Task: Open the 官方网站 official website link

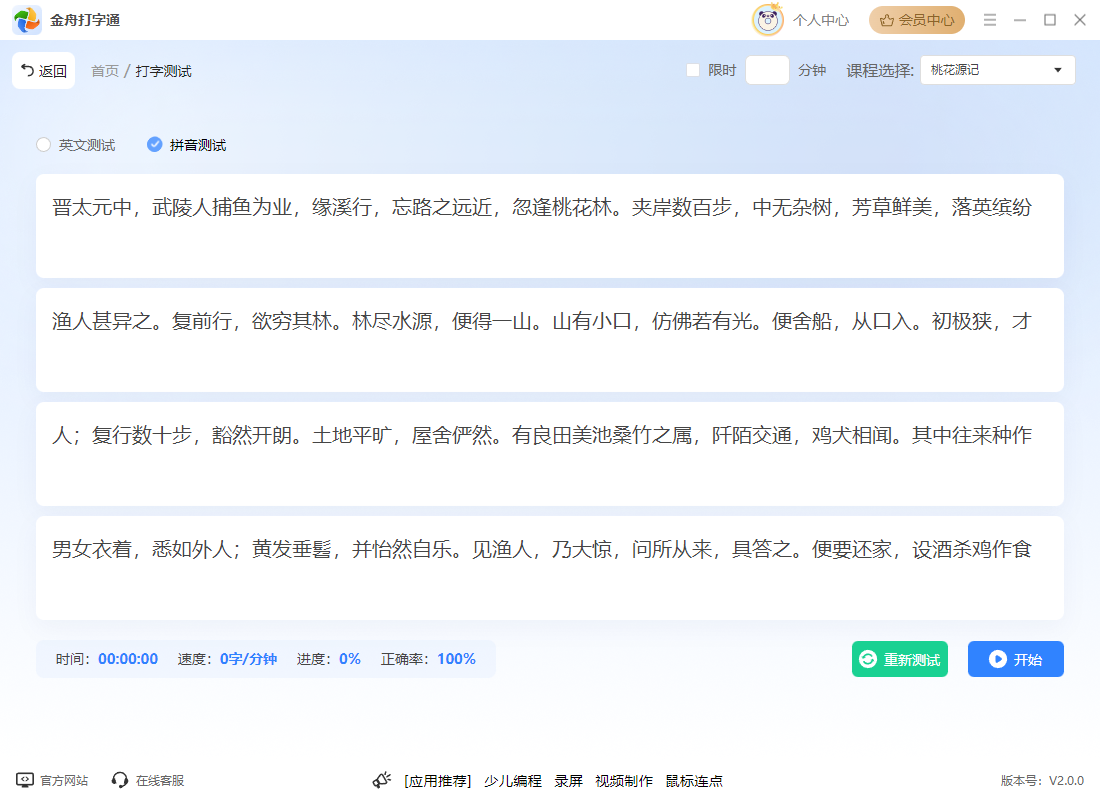Action: [x=64, y=780]
